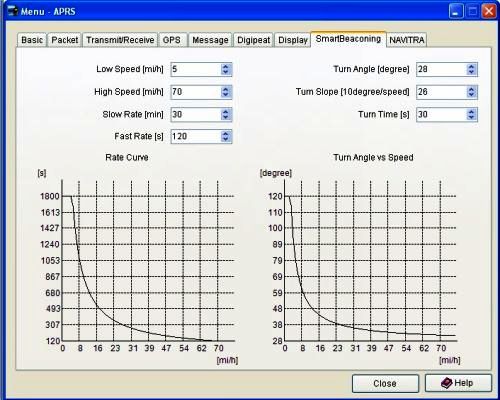Click the Rate Curve chart title
Screen dimensions: 500x400
[x=127, y=157]
